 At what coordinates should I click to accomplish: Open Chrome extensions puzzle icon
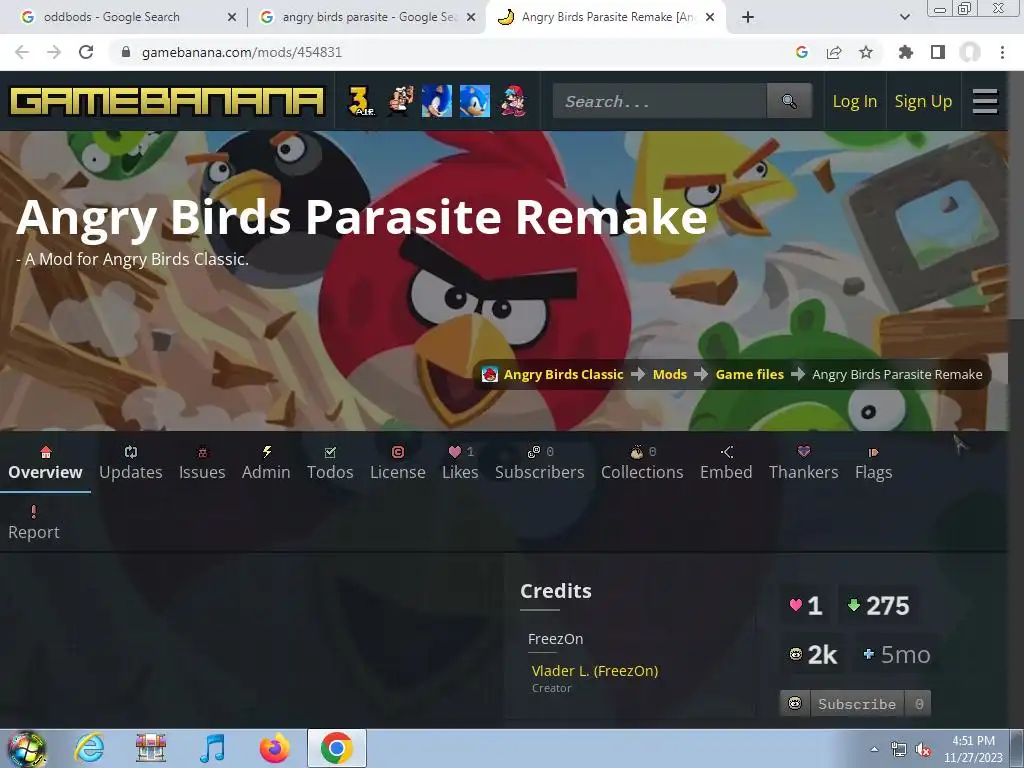[x=906, y=52]
